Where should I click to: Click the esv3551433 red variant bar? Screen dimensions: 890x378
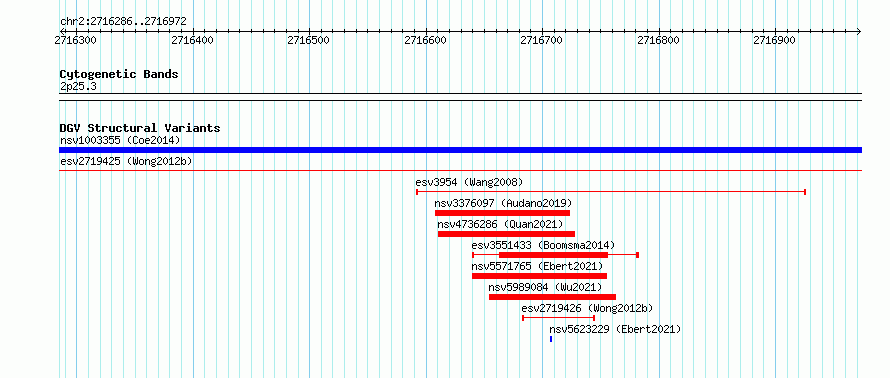point(553,255)
